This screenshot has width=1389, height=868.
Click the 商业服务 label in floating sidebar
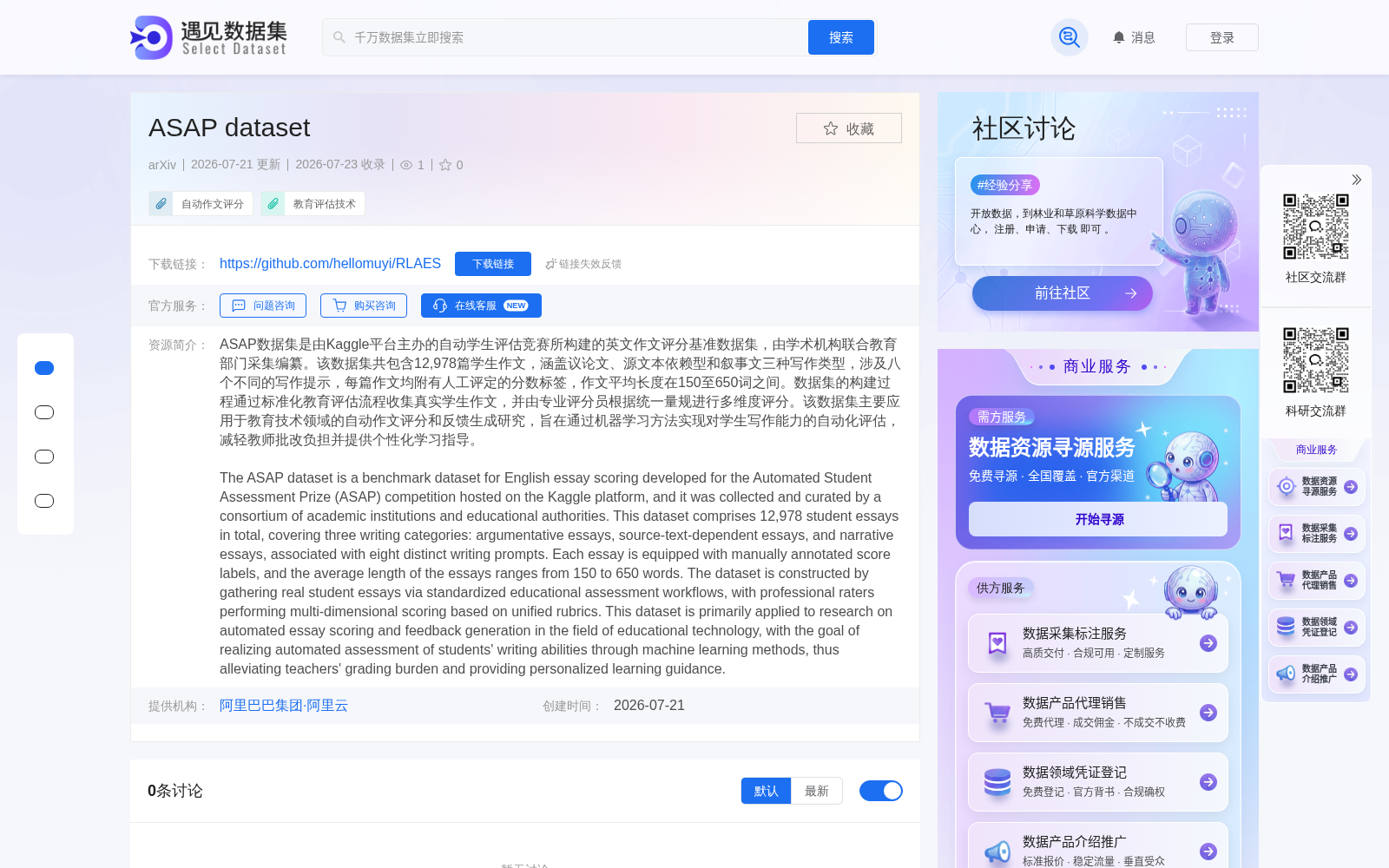[1316, 450]
